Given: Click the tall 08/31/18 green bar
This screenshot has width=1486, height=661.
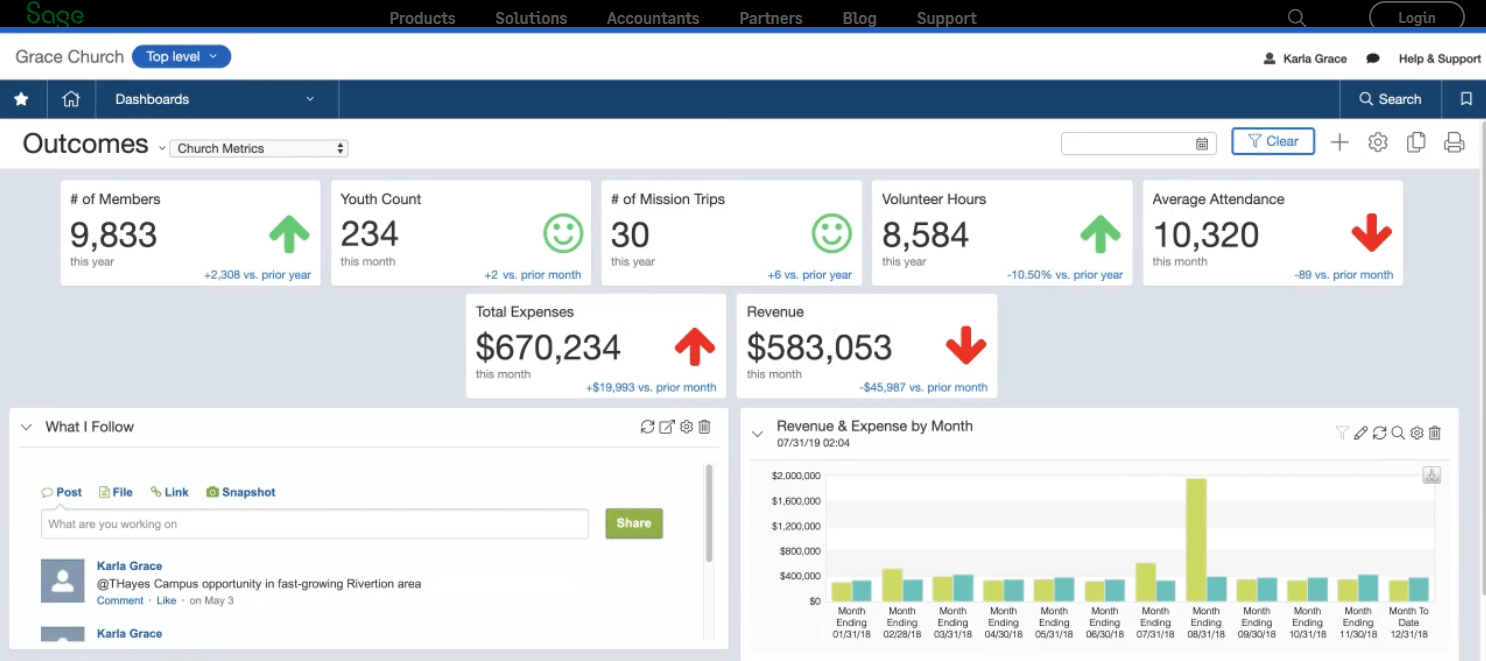Looking at the screenshot, I should tap(1195, 540).
